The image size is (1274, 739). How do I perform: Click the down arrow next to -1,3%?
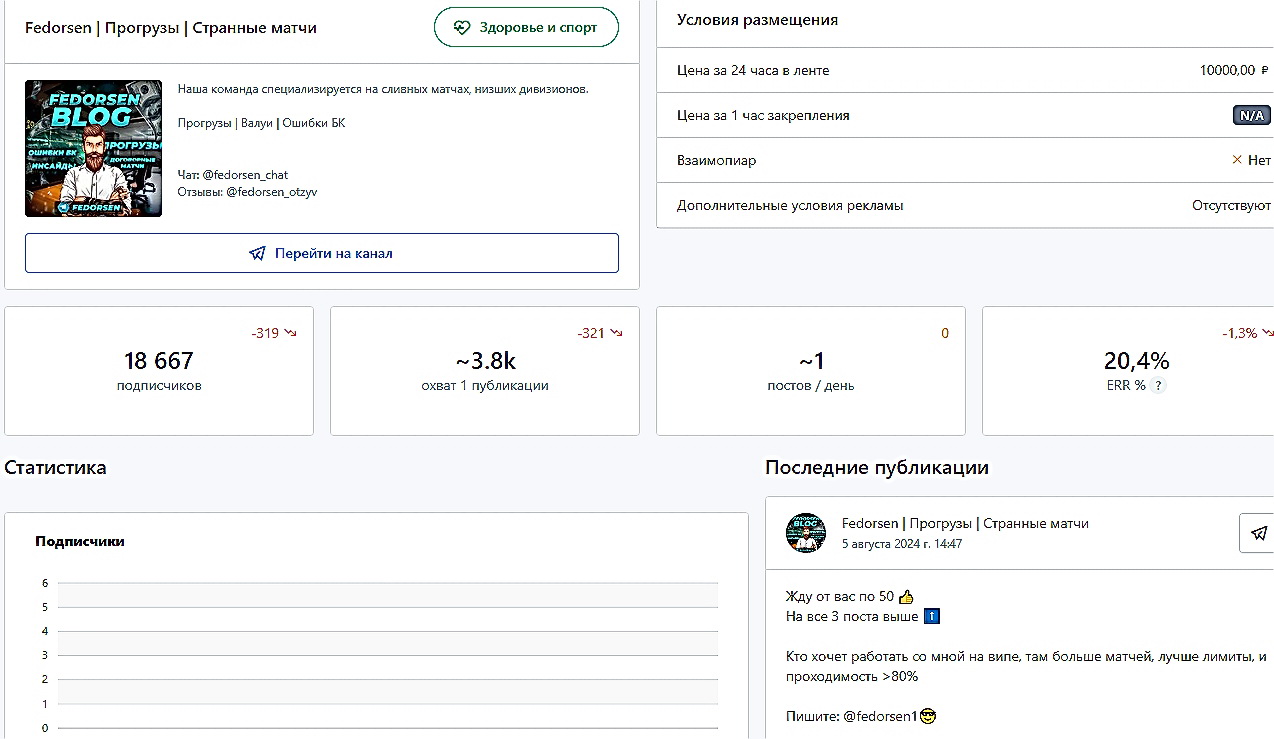coord(1268,333)
